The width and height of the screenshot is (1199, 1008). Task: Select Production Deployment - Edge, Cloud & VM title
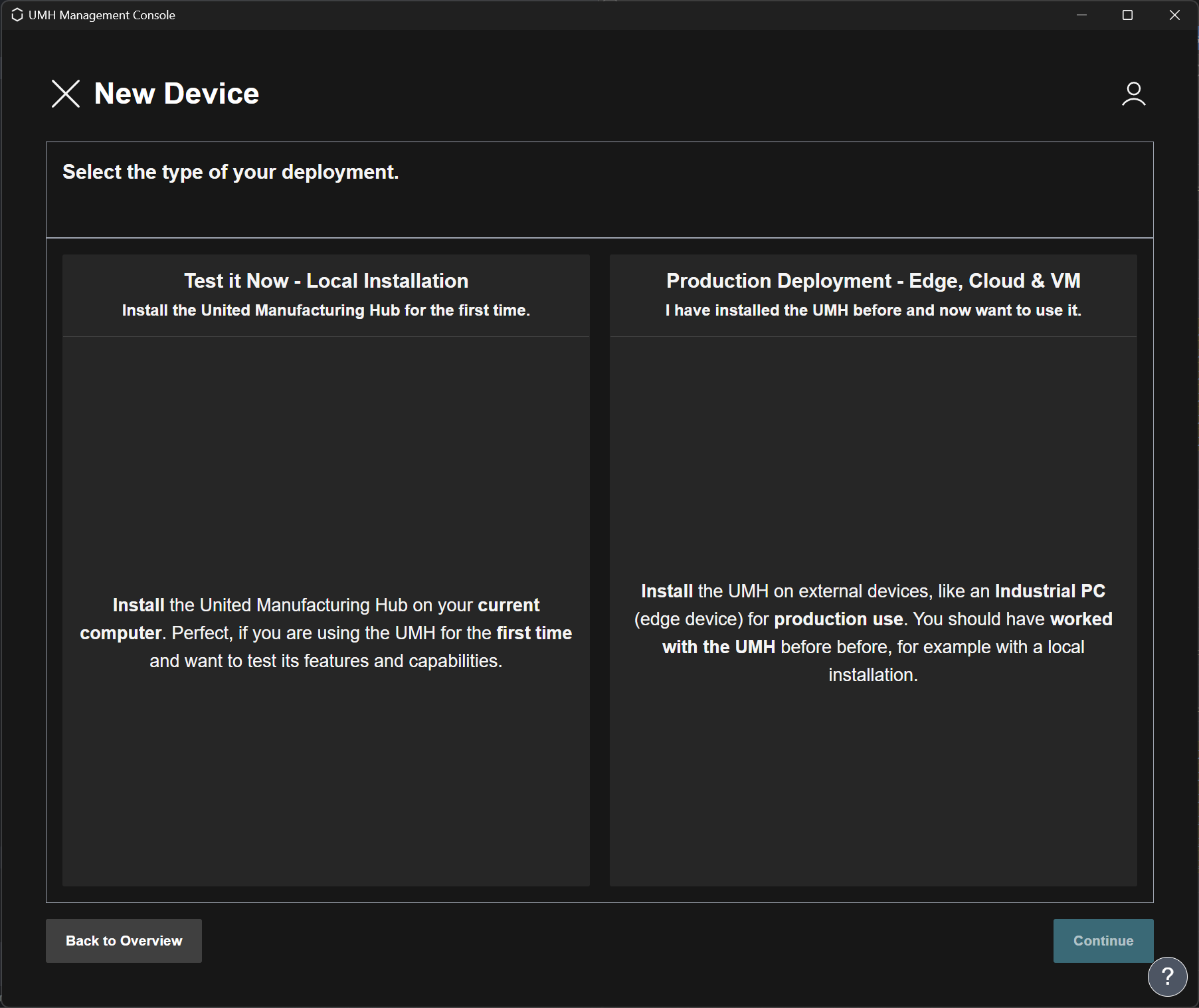click(873, 281)
